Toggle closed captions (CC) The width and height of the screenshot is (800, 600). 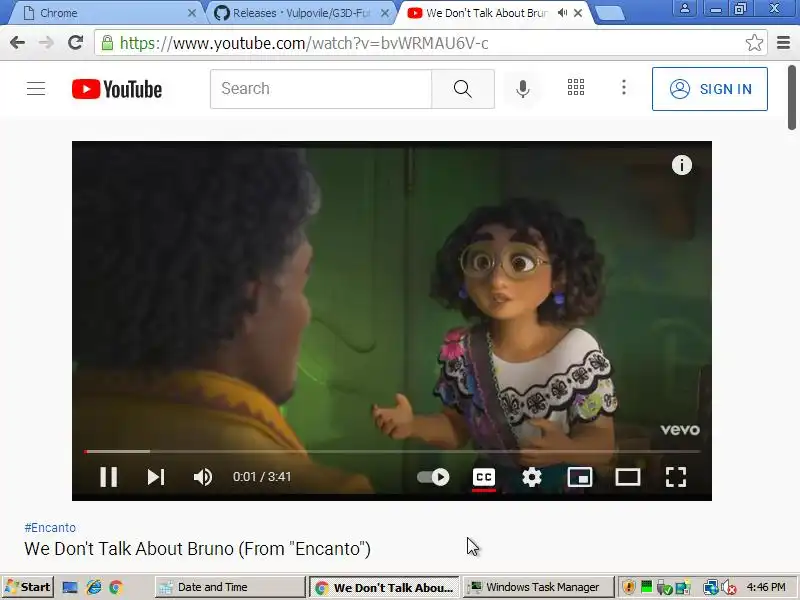[484, 477]
